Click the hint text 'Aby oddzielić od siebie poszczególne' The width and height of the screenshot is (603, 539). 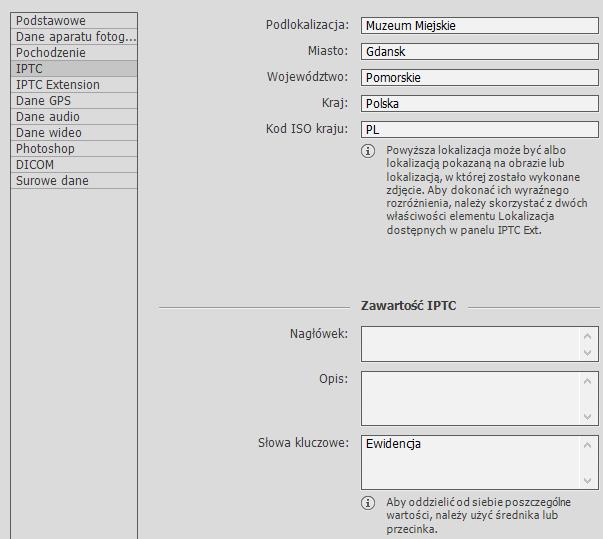coord(478,502)
